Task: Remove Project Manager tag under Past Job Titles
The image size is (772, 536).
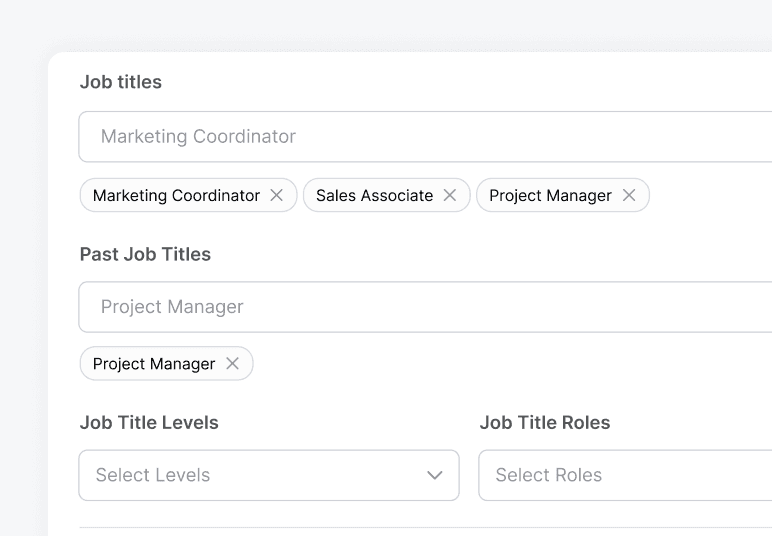Action: [232, 364]
